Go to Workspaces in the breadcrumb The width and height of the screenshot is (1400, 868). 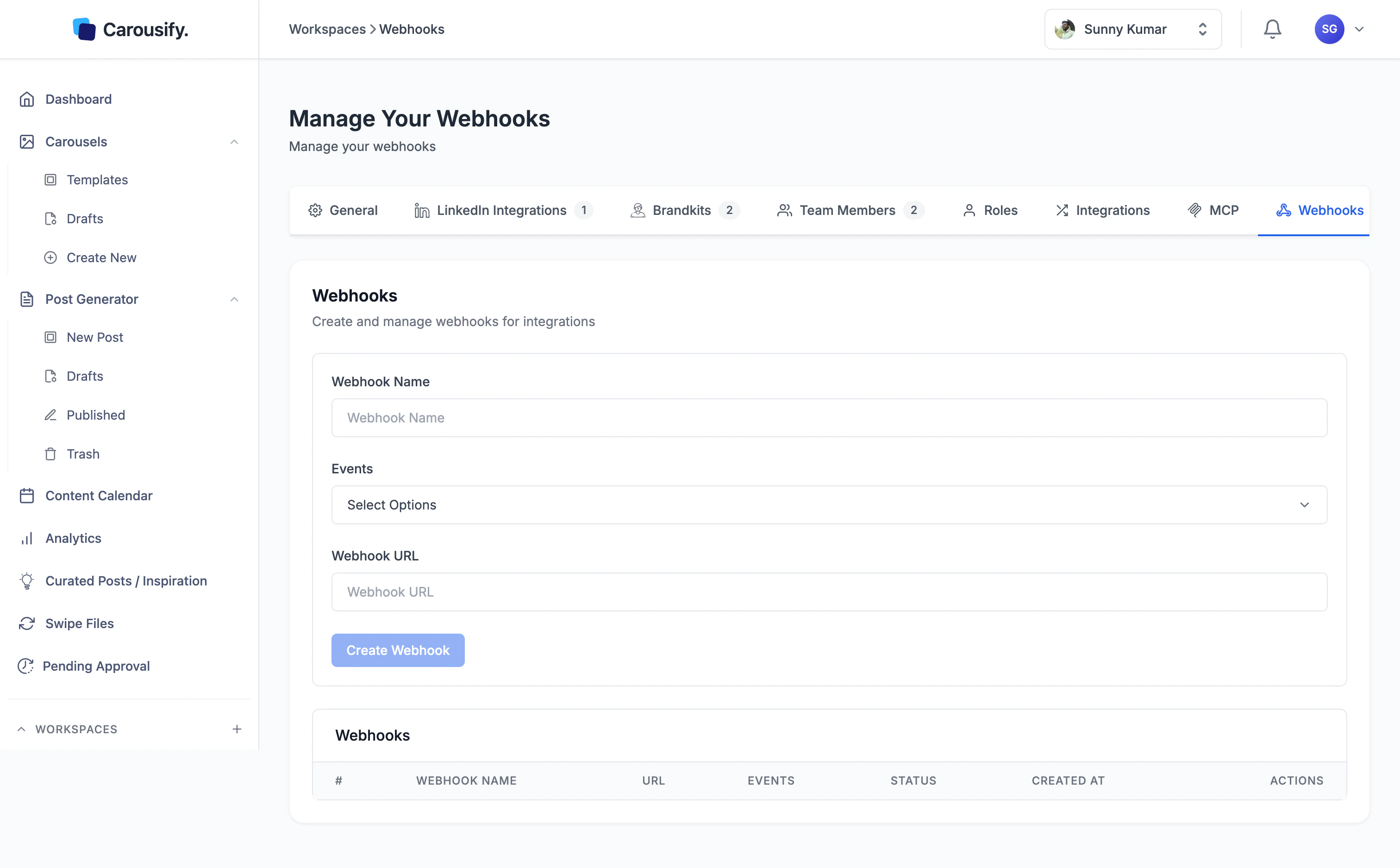point(327,29)
